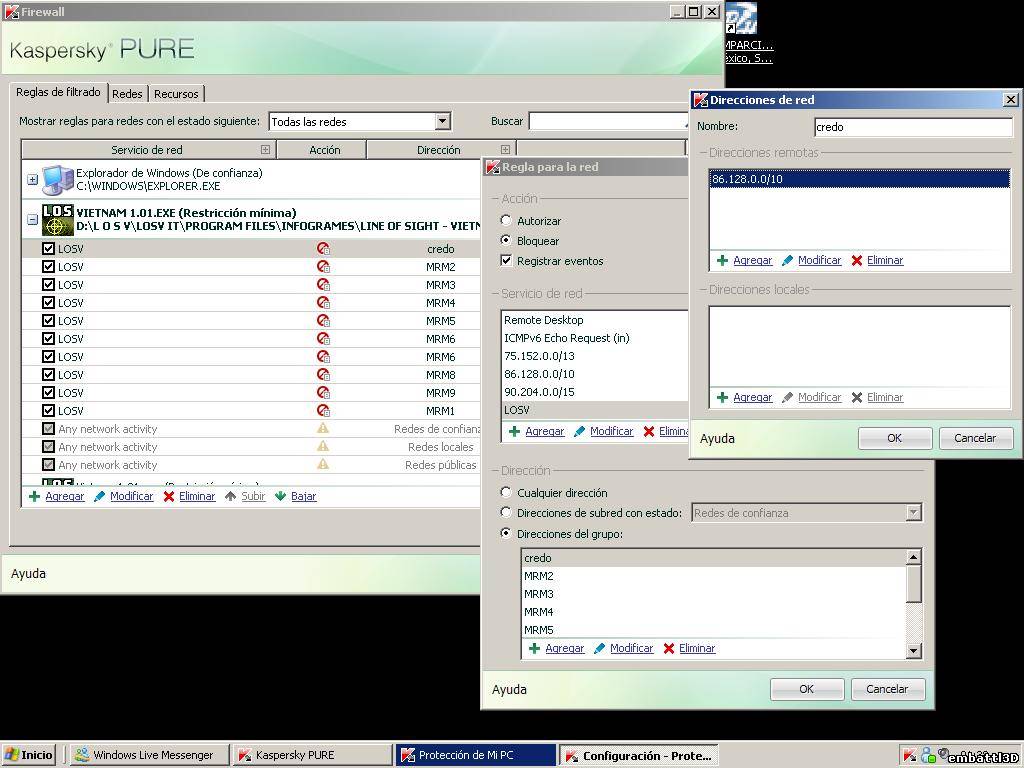Click the green Bajar down arrow icon in Firewall

pyautogui.click(x=280, y=496)
